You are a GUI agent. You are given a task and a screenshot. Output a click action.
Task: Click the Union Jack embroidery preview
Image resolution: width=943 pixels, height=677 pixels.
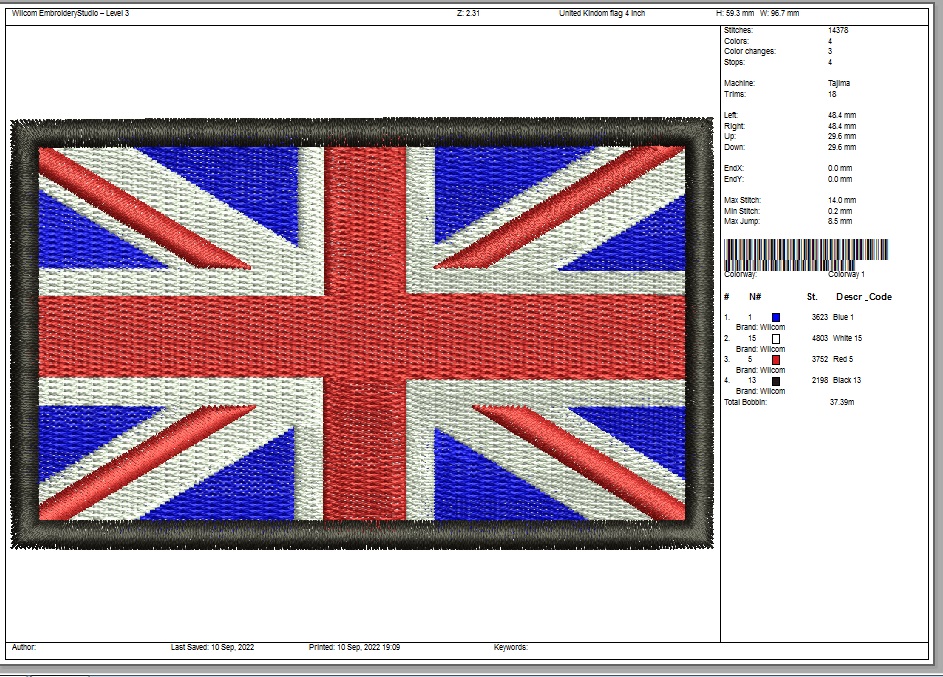[x=362, y=334]
